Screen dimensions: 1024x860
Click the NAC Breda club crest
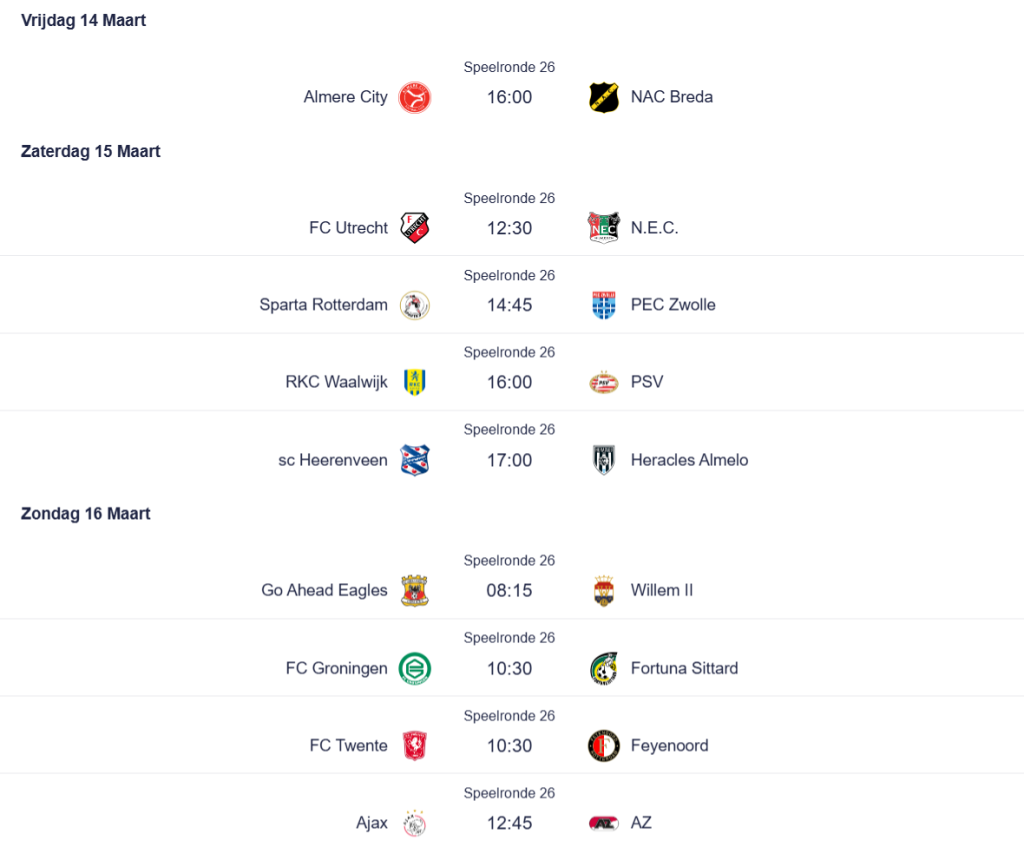pos(604,97)
